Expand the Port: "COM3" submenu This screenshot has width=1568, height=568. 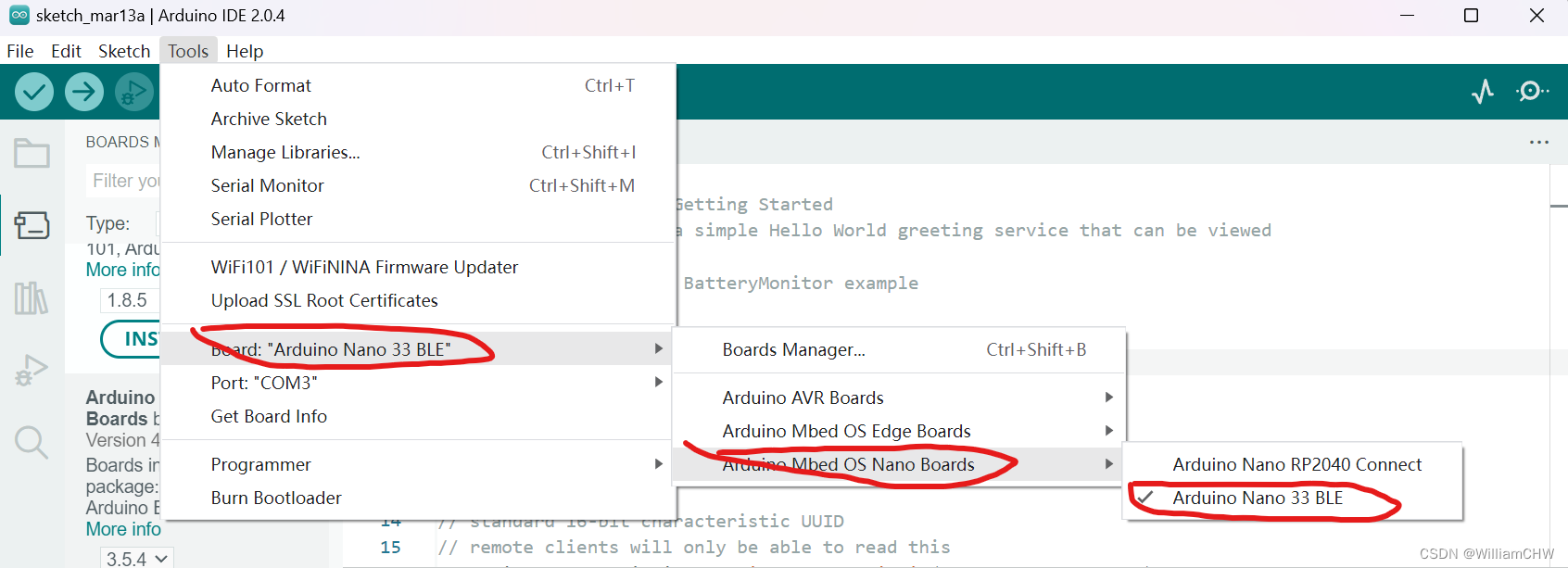click(x=418, y=383)
